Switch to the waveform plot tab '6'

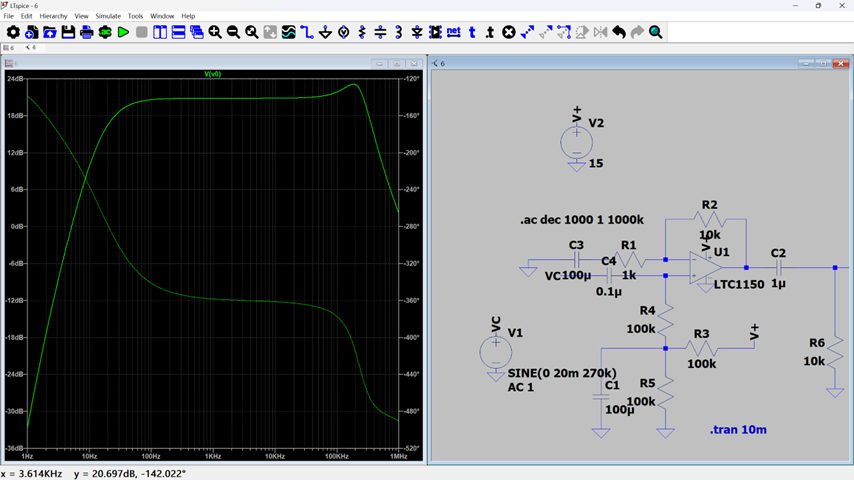click(9, 48)
